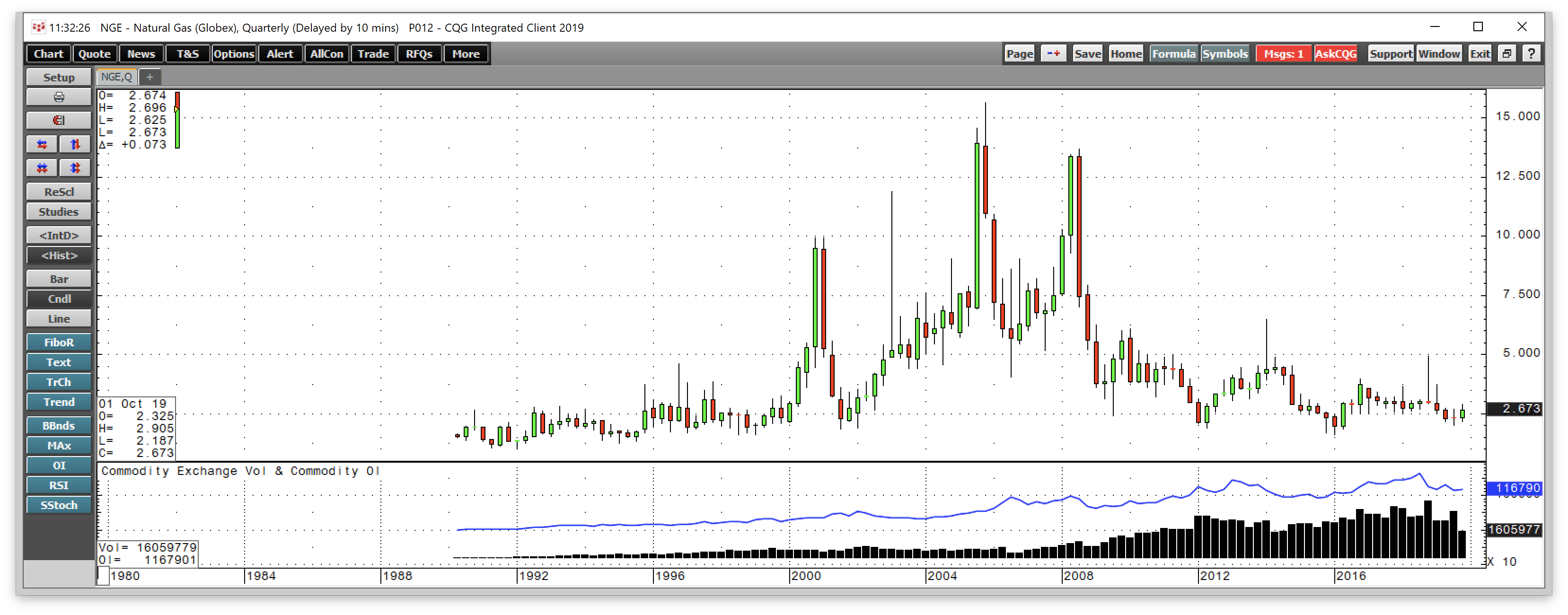Select the NGE,Q chart tab
This screenshot has height=615, width=1568.
click(116, 77)
